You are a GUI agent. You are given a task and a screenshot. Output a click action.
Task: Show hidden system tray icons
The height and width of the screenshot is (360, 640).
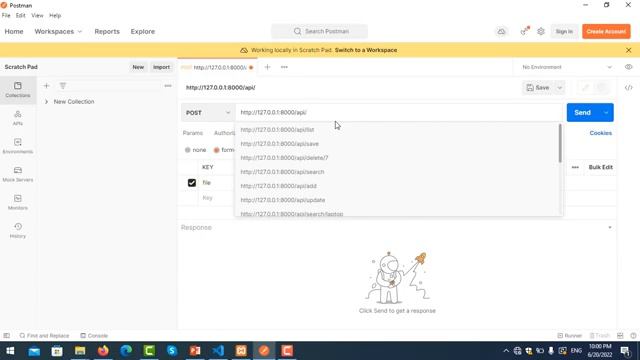pyautogui.click(x=506, y=351)
